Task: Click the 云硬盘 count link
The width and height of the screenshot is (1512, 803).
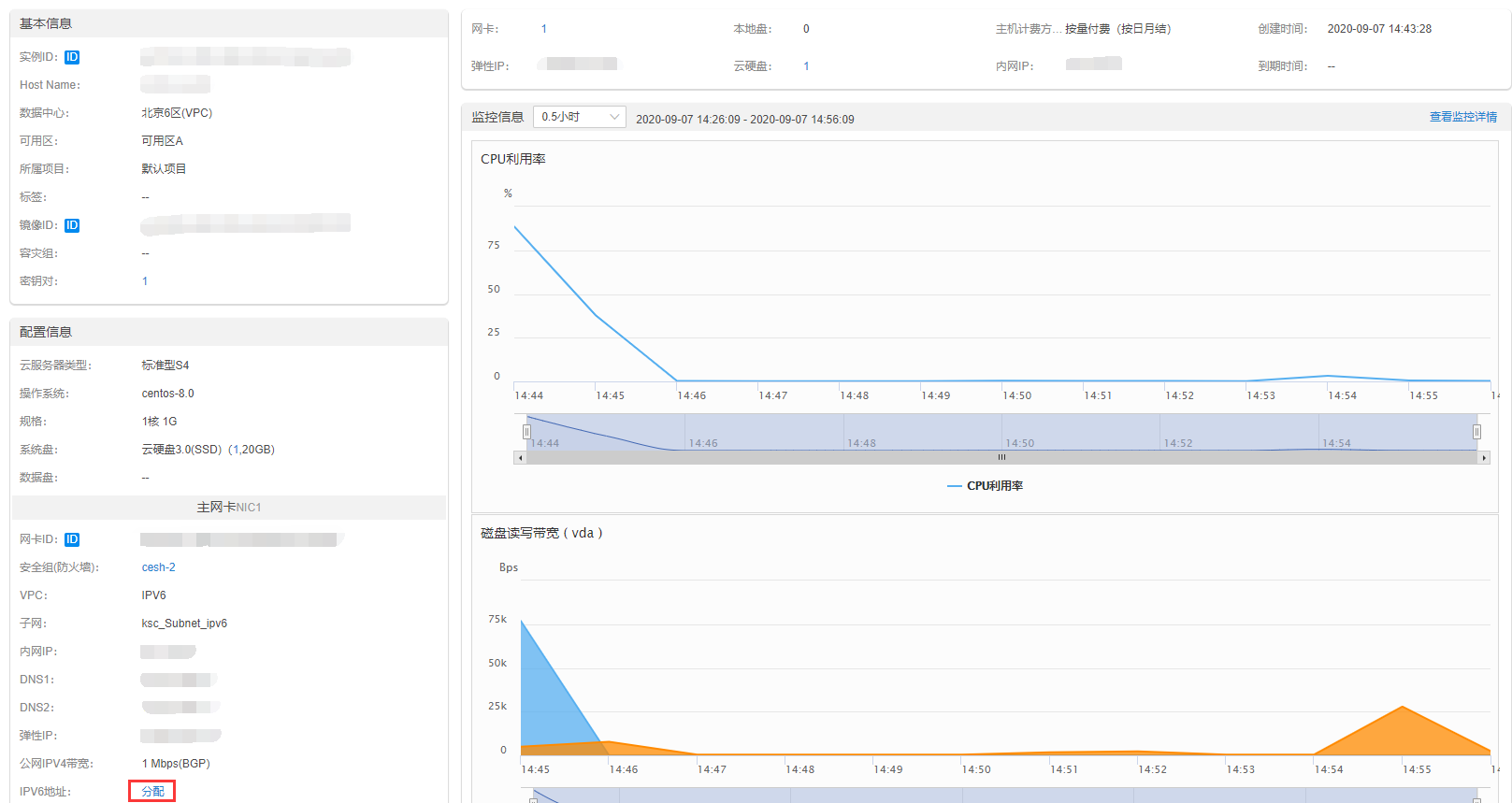Action: (x=806, y=66)
